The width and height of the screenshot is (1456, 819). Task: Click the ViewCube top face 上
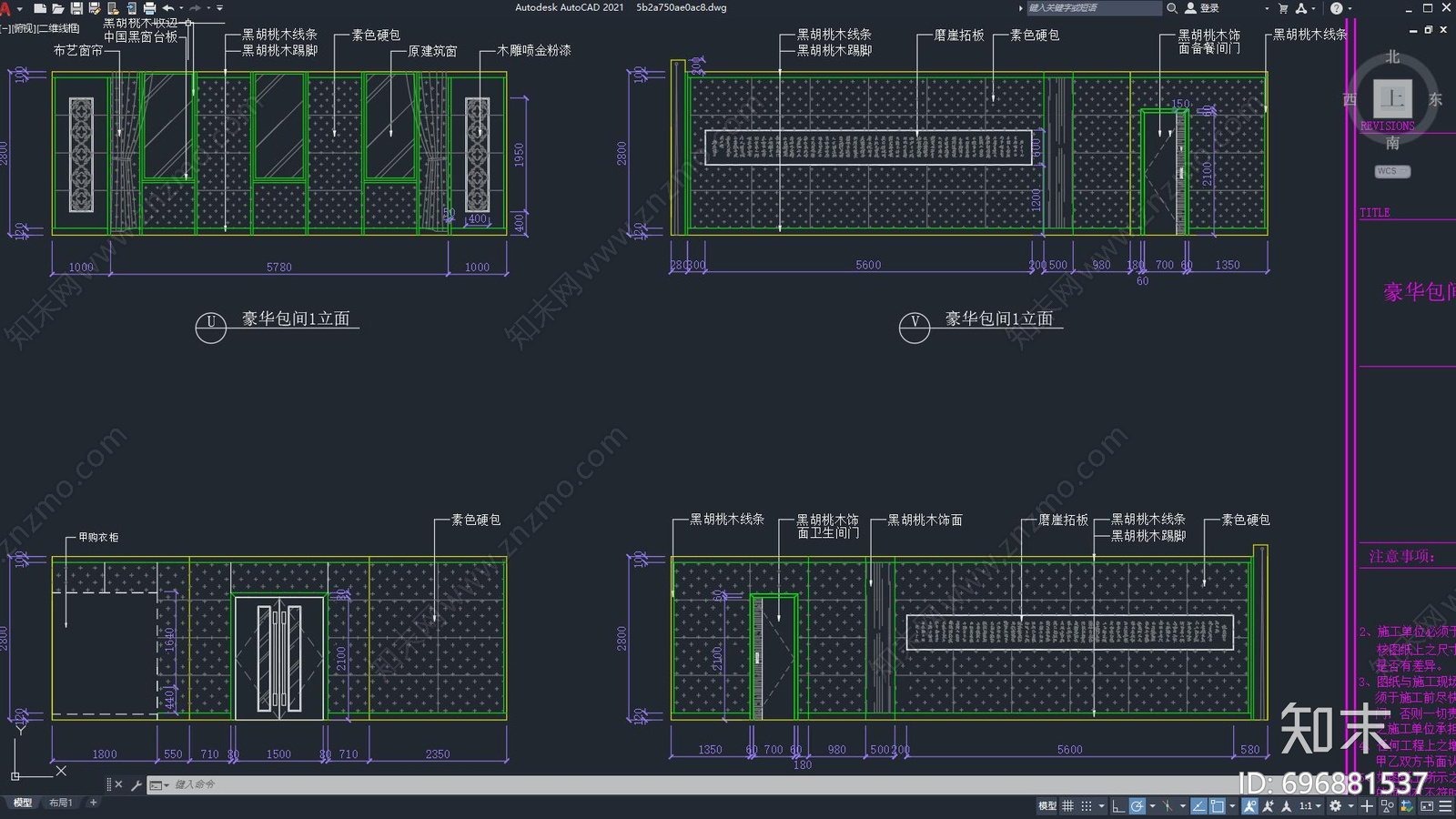click(x=1392, y=97)
